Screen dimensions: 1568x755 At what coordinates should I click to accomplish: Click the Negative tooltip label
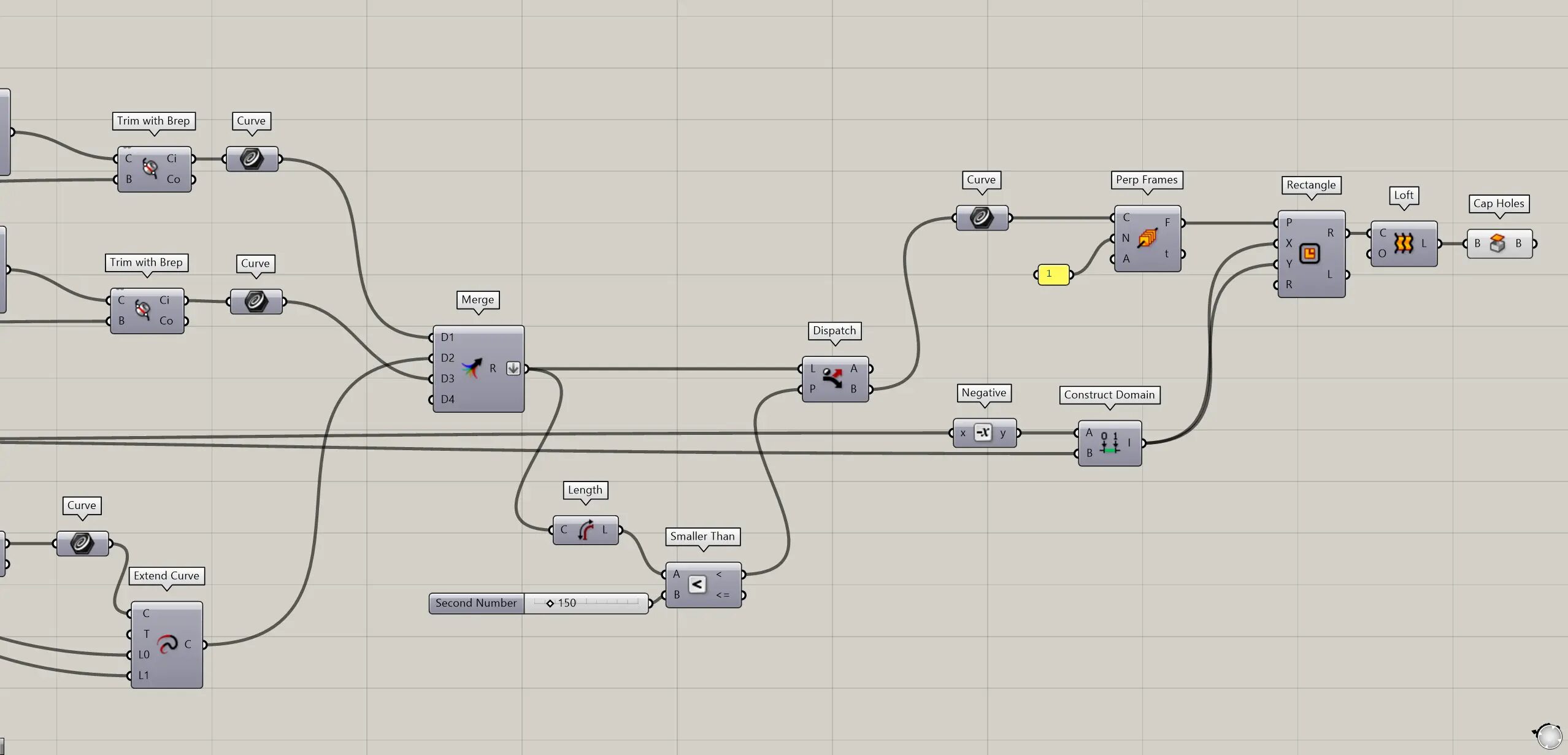point(984,393)
